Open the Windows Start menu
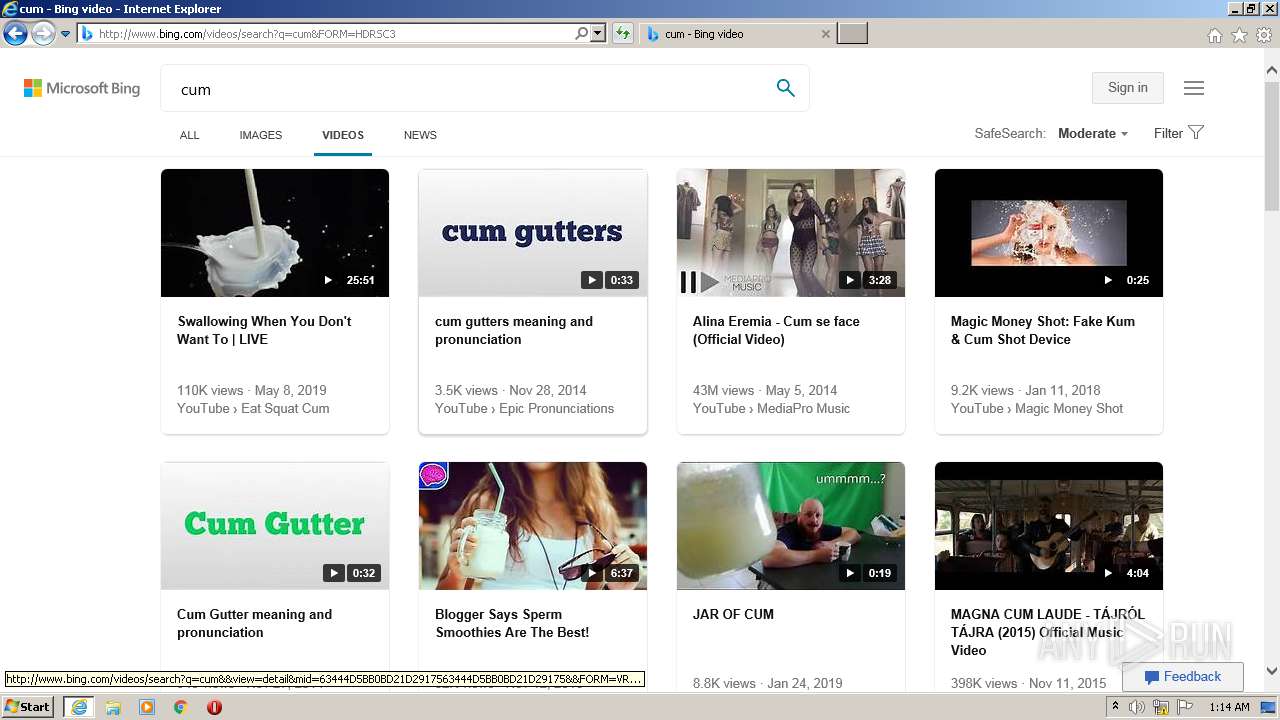Image resolution: width=1280 pixels, height=720 pixels. (x=28, y=707)
